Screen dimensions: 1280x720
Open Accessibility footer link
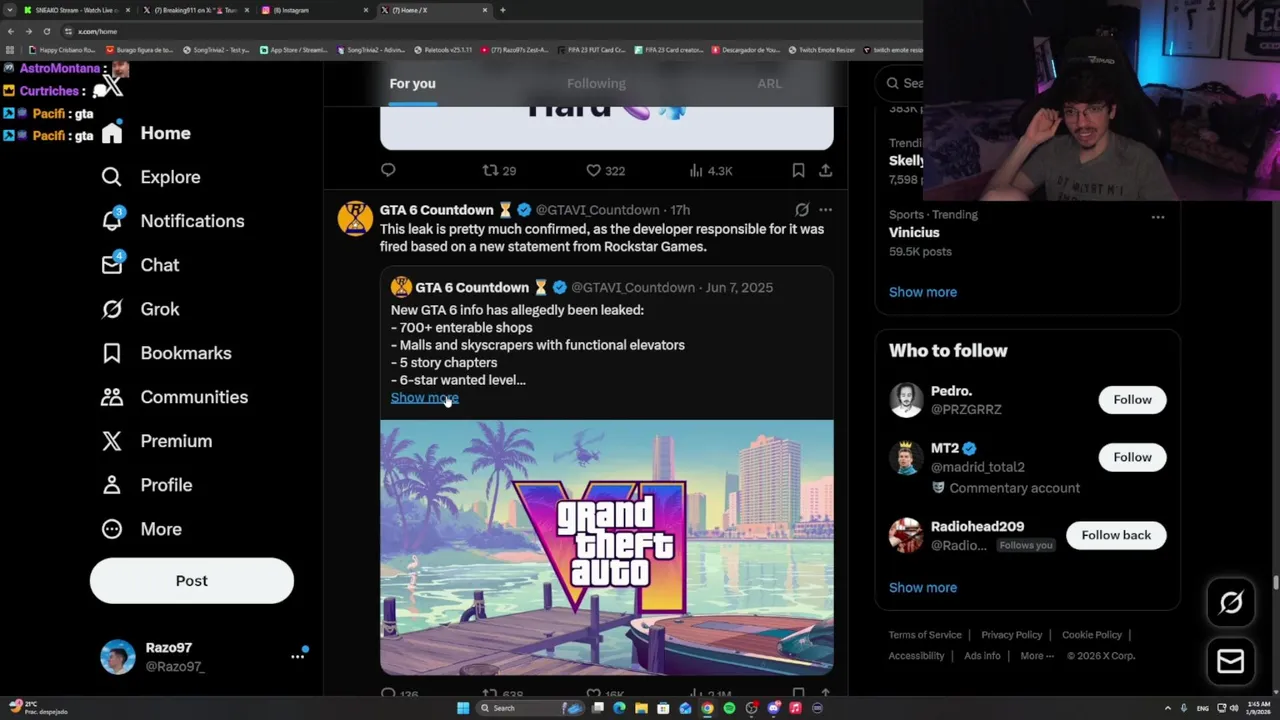pos(916,656)
